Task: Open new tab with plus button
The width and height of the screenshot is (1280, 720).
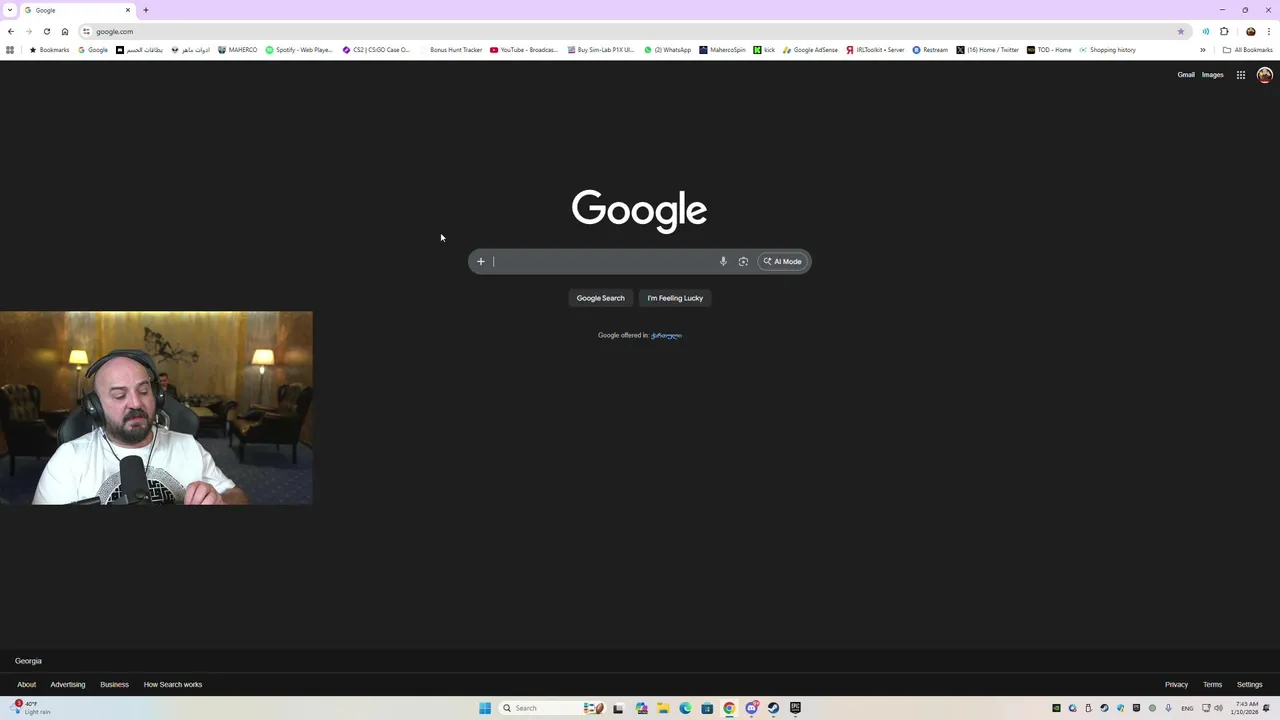Action: (146, 10)
